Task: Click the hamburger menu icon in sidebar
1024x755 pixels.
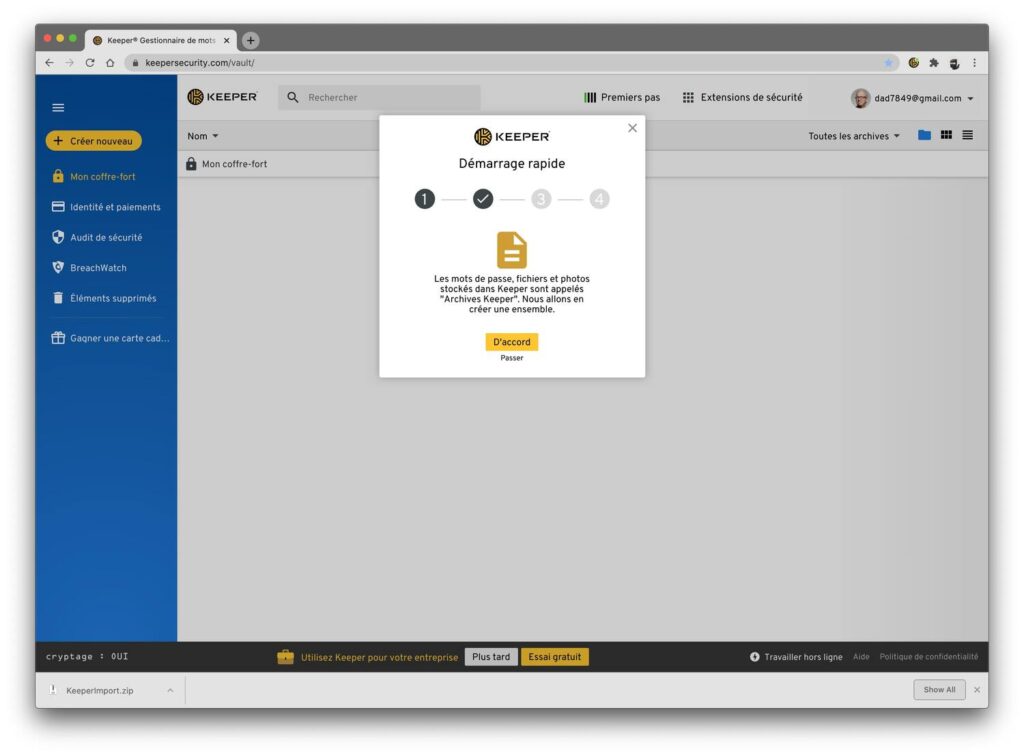Action: point(58,108)
